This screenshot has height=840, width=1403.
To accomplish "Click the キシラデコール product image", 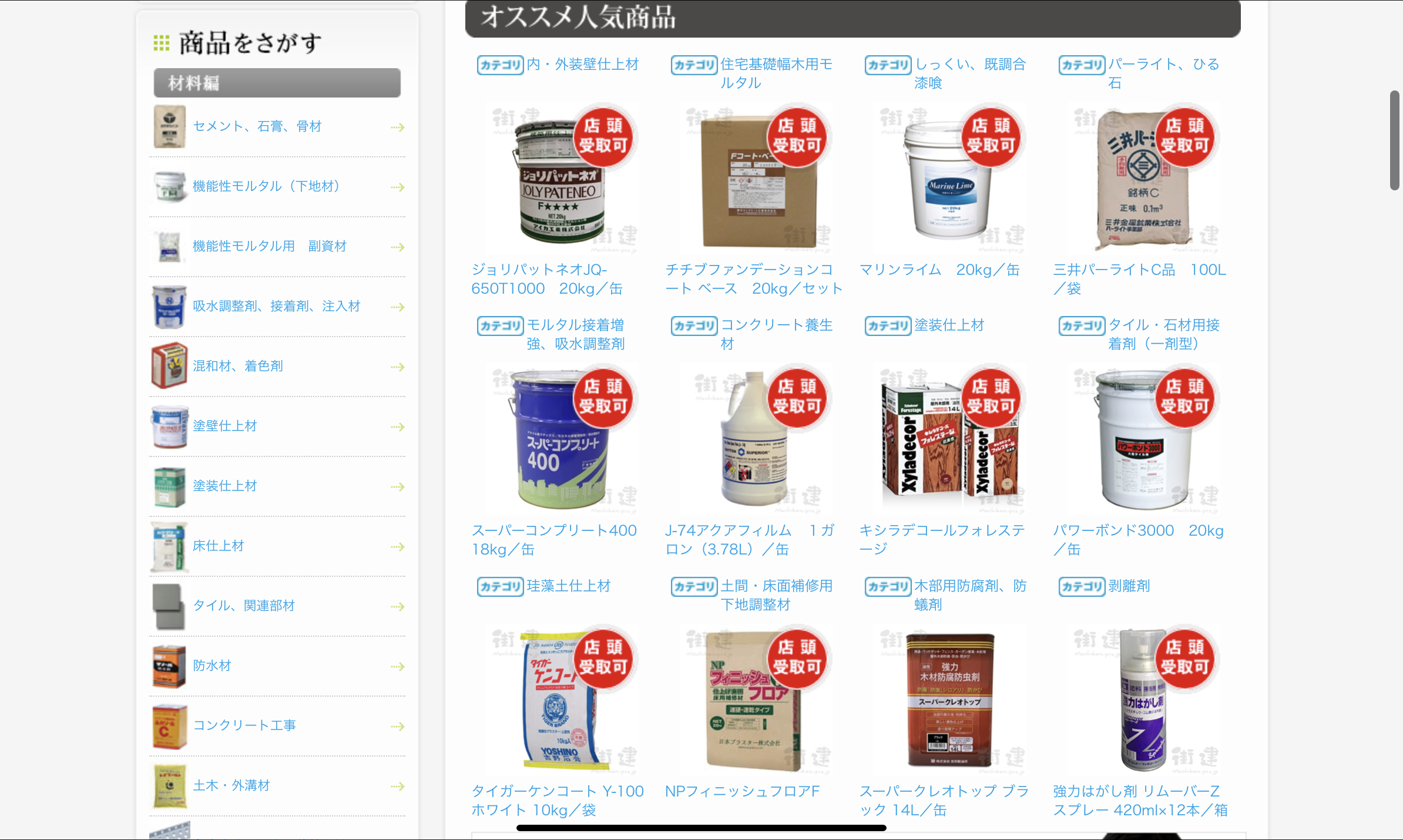I will tap(949, 438).
